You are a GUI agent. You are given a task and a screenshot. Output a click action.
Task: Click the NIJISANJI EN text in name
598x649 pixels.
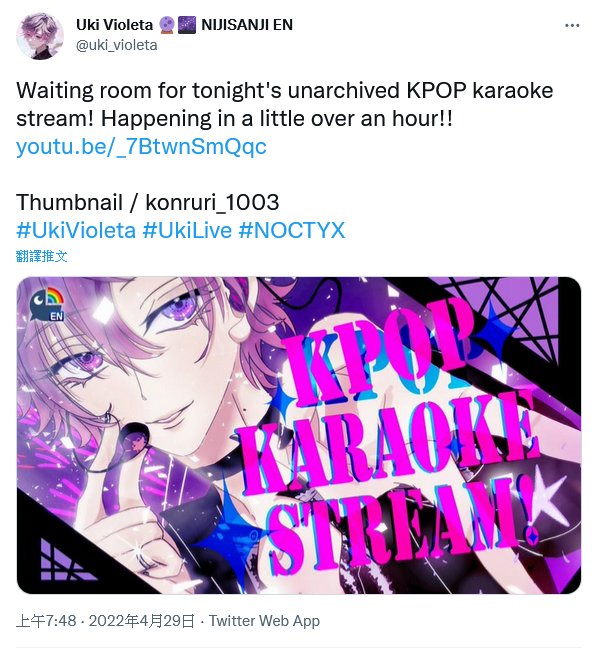[x=247, y=25]
